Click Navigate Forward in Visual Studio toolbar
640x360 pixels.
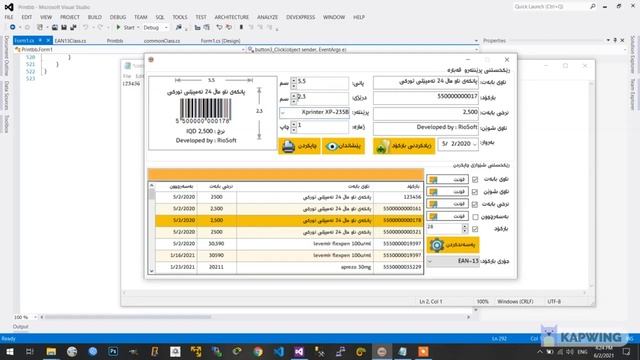pos(27,27)
